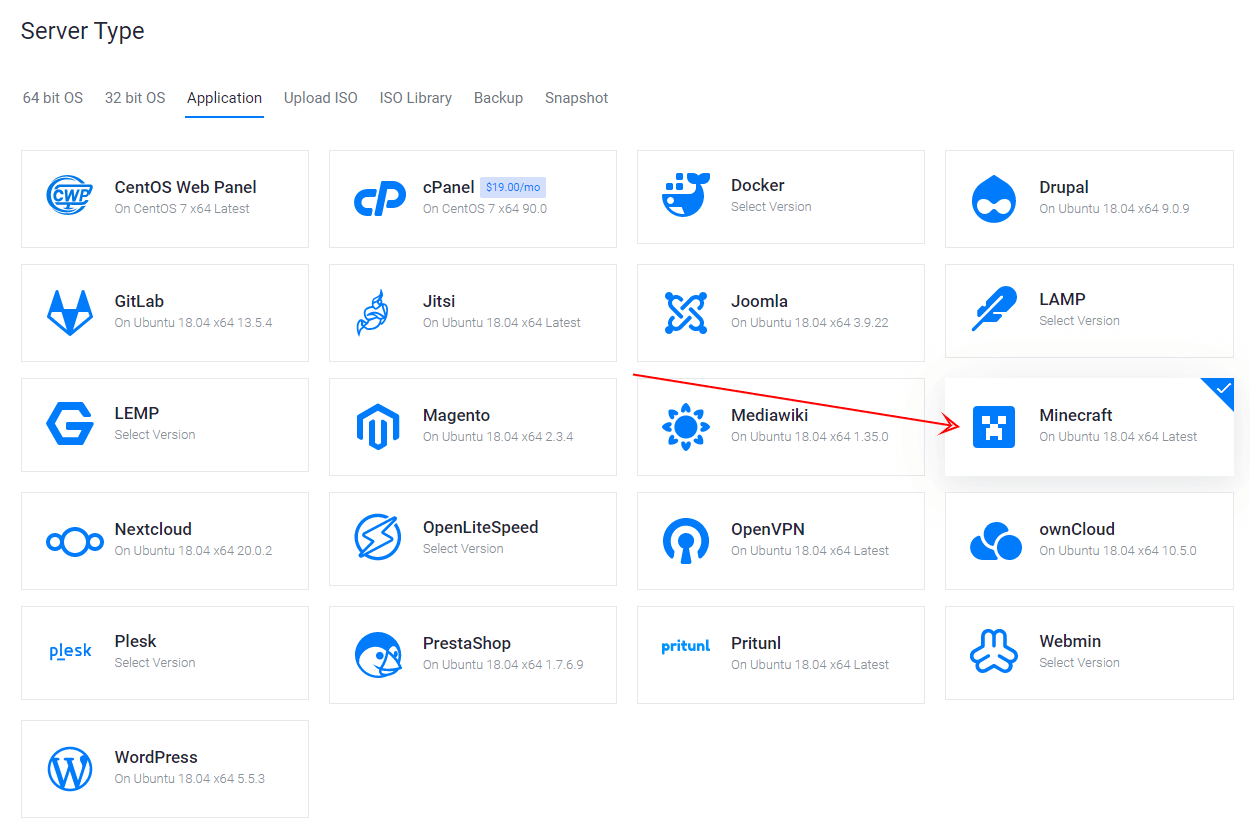Click the WordPress logo icon
Viewport: 1250px width, 826px height.
[70, 769]
